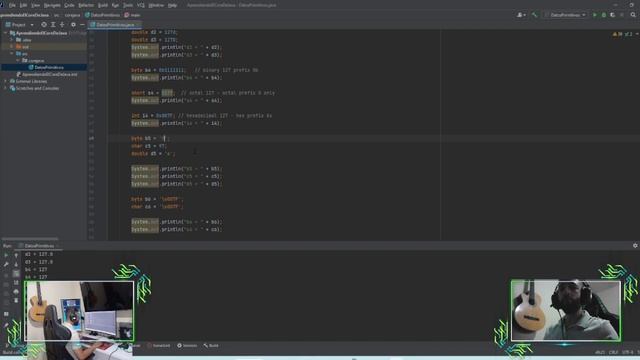The width and height of the screenshot is (640, 360).
Task: Expand the .idea folder node
Action: click(11, 40)
